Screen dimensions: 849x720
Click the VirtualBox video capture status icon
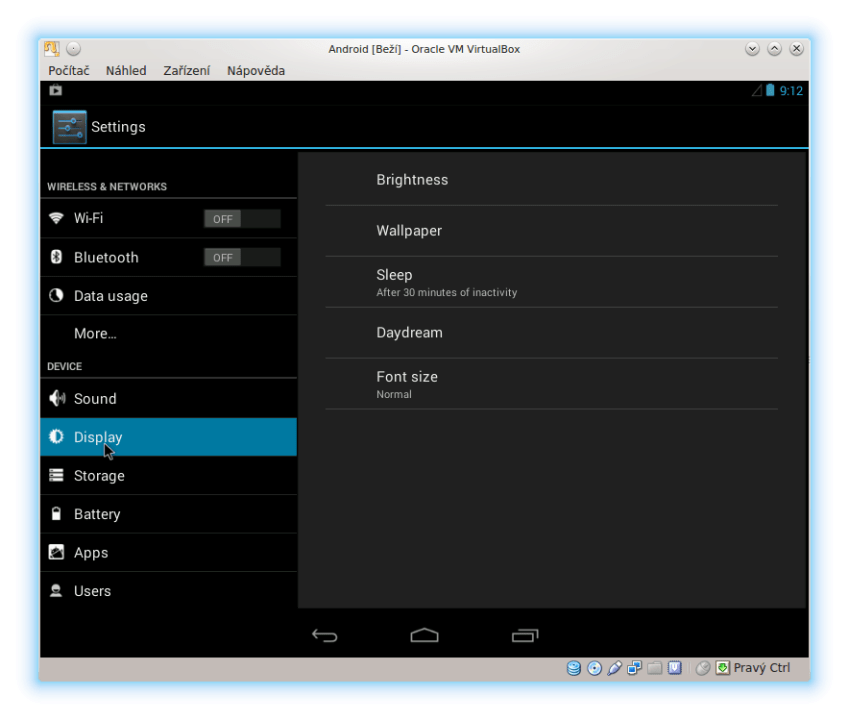point(675,669)
